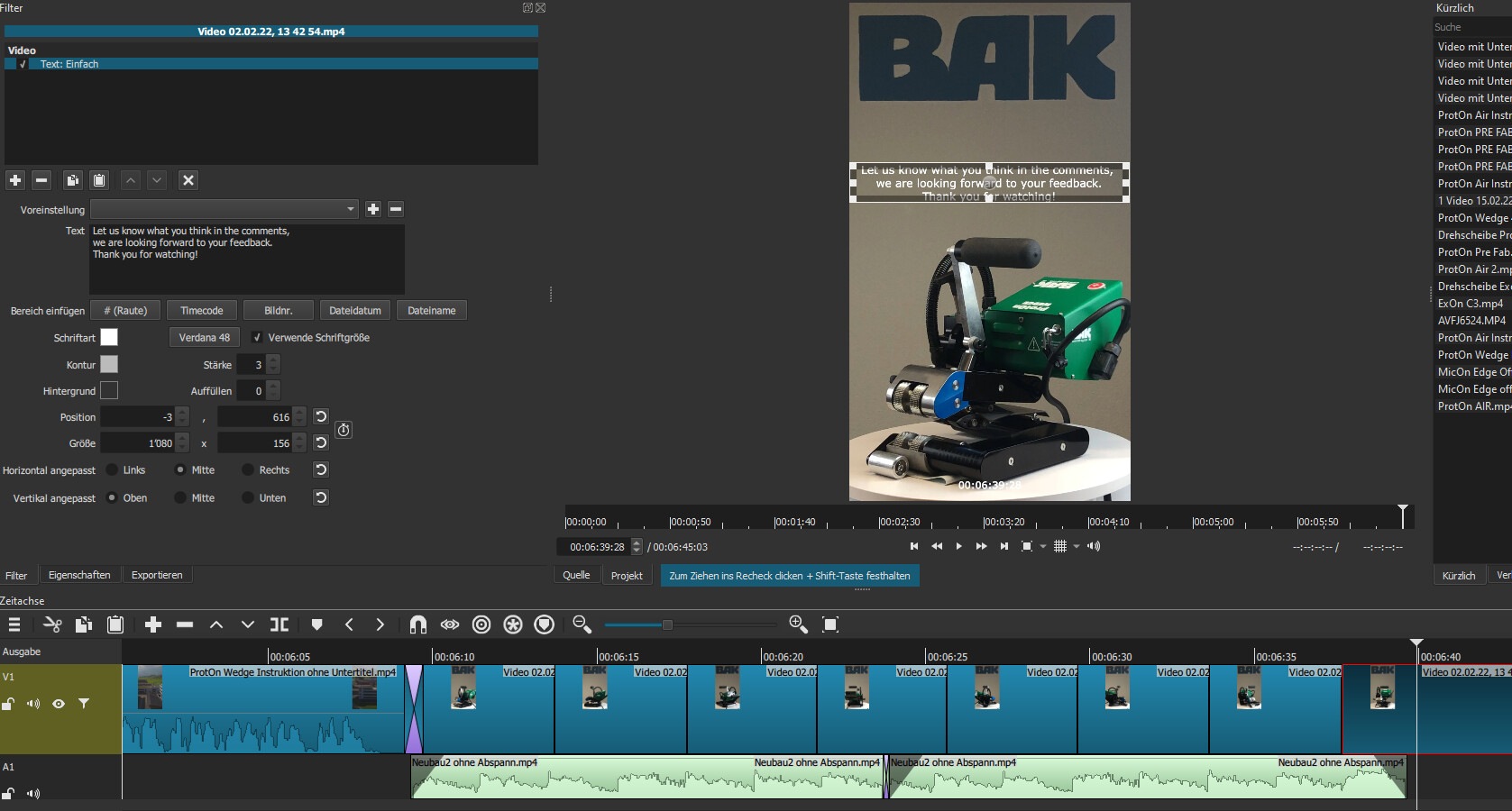The height and width of the screenshot is (811, 1512).
Task: Create marker icon in timeline toolbar
Action: [317, 624]
